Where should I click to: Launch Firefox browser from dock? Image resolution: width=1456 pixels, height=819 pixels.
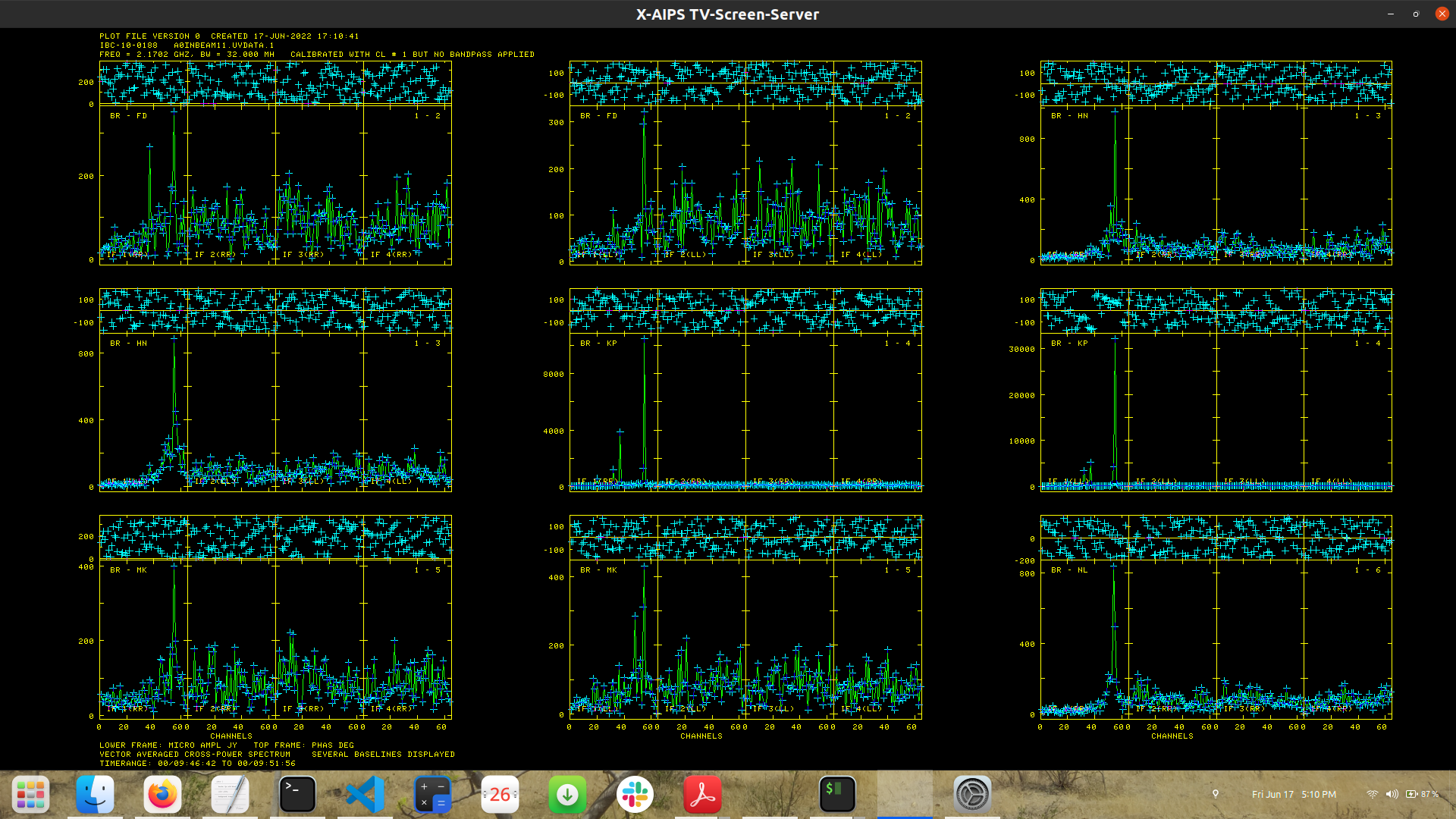point(162,794)
